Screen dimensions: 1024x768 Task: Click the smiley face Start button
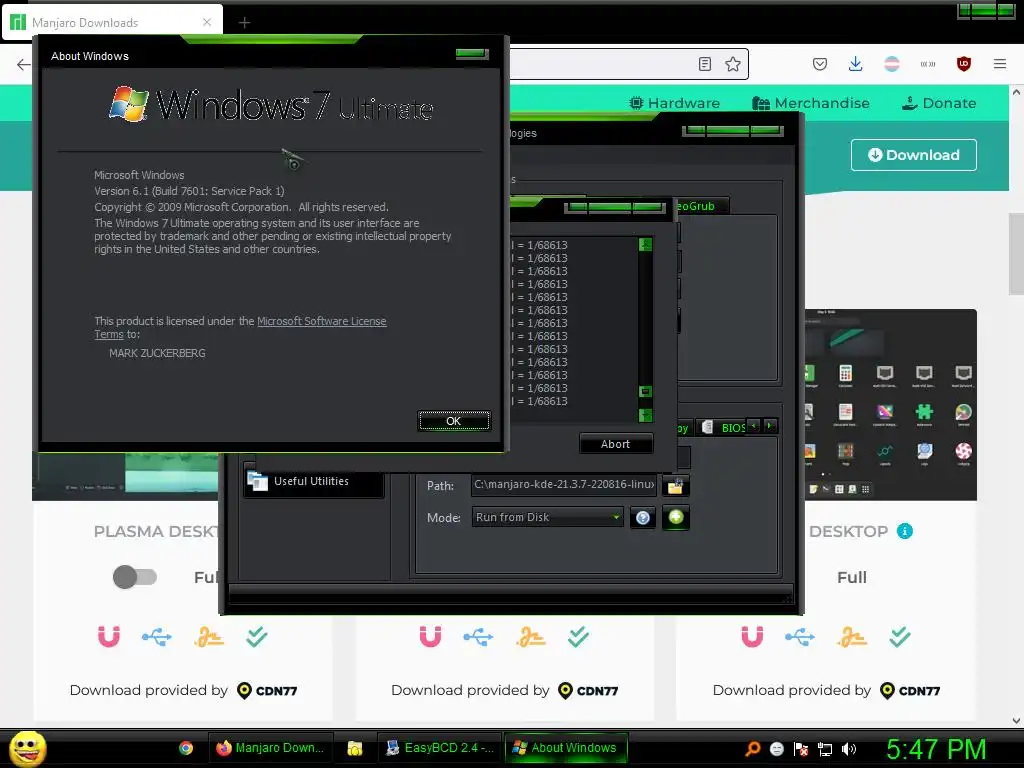[x=27, y=748]
